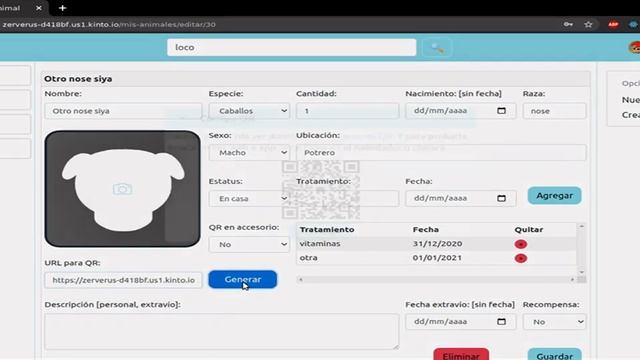The width and height of the screenshot is (640, 360).
Task: Click the date 01/01/2021
Action: click(437, 258)
